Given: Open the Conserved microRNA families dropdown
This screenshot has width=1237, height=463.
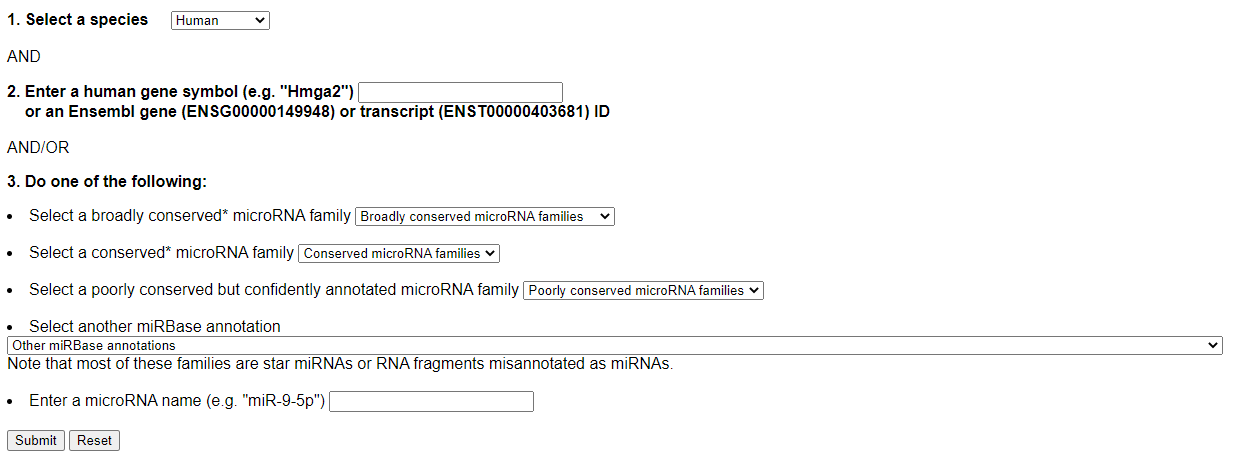Looking at the screenshot, I should pyautogui.click(x=399, y=253).
